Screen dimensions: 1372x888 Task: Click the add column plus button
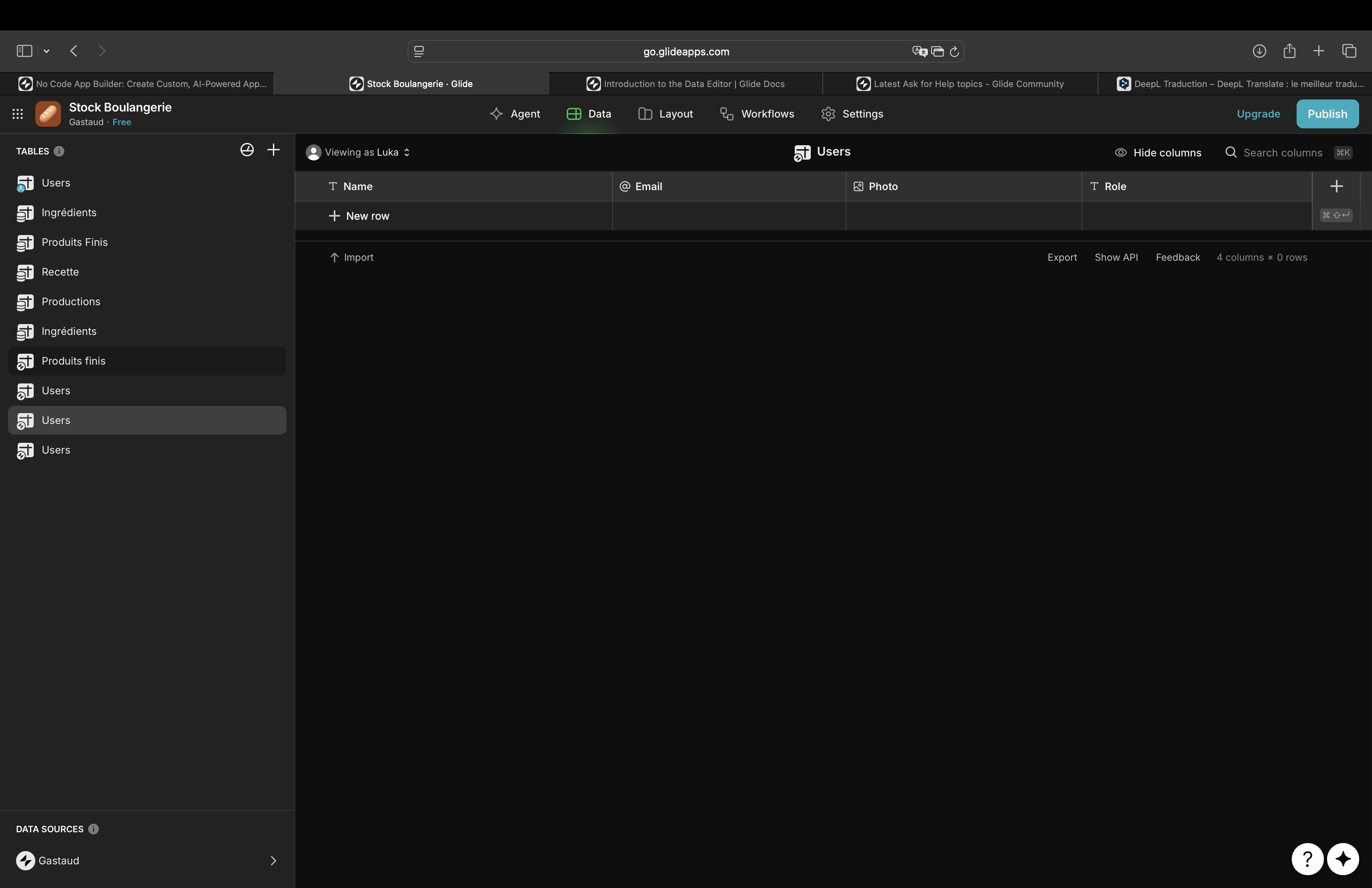[x=1335, y=186]
